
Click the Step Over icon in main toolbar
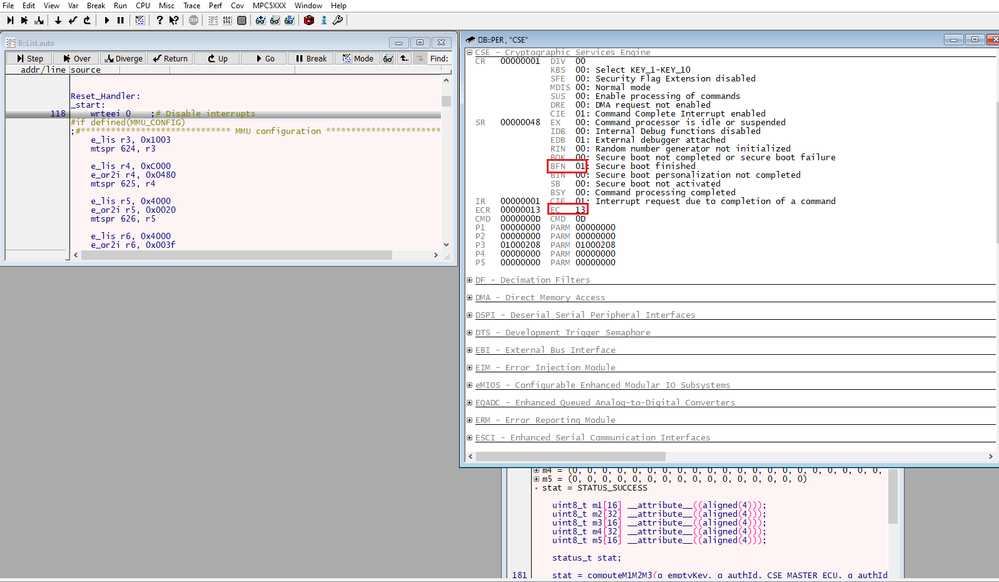[24, 20]
